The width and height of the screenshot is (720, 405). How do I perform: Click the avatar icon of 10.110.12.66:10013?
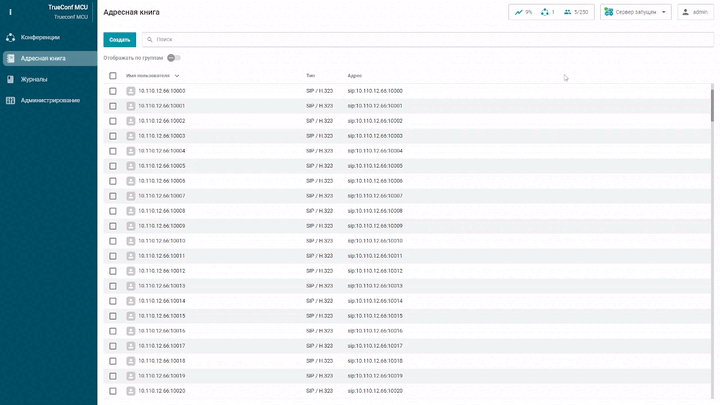coord(131,286)
